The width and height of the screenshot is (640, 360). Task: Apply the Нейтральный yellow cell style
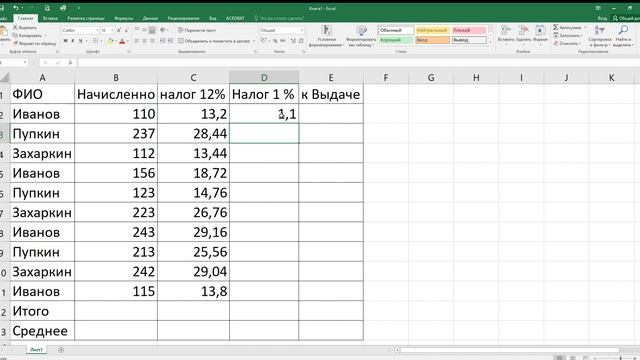(432, 30)
